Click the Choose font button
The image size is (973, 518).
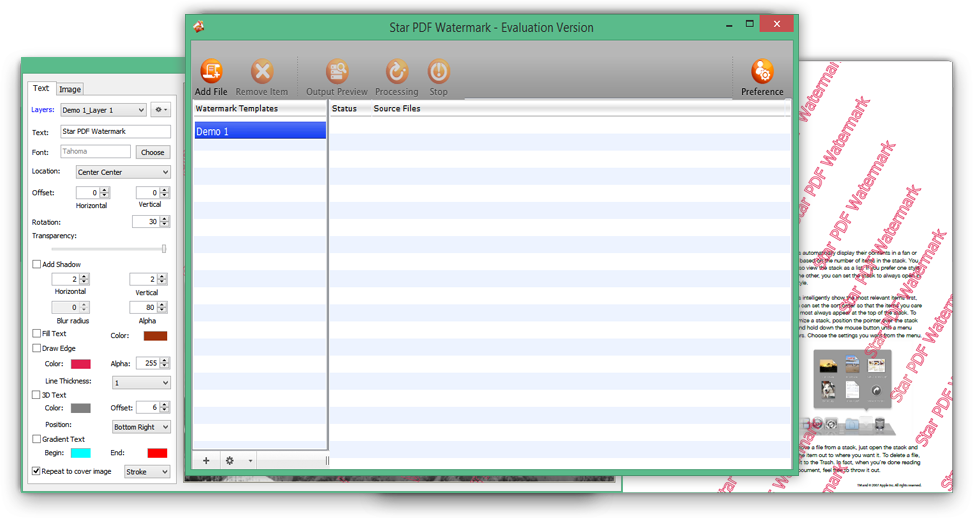[152, 152]
